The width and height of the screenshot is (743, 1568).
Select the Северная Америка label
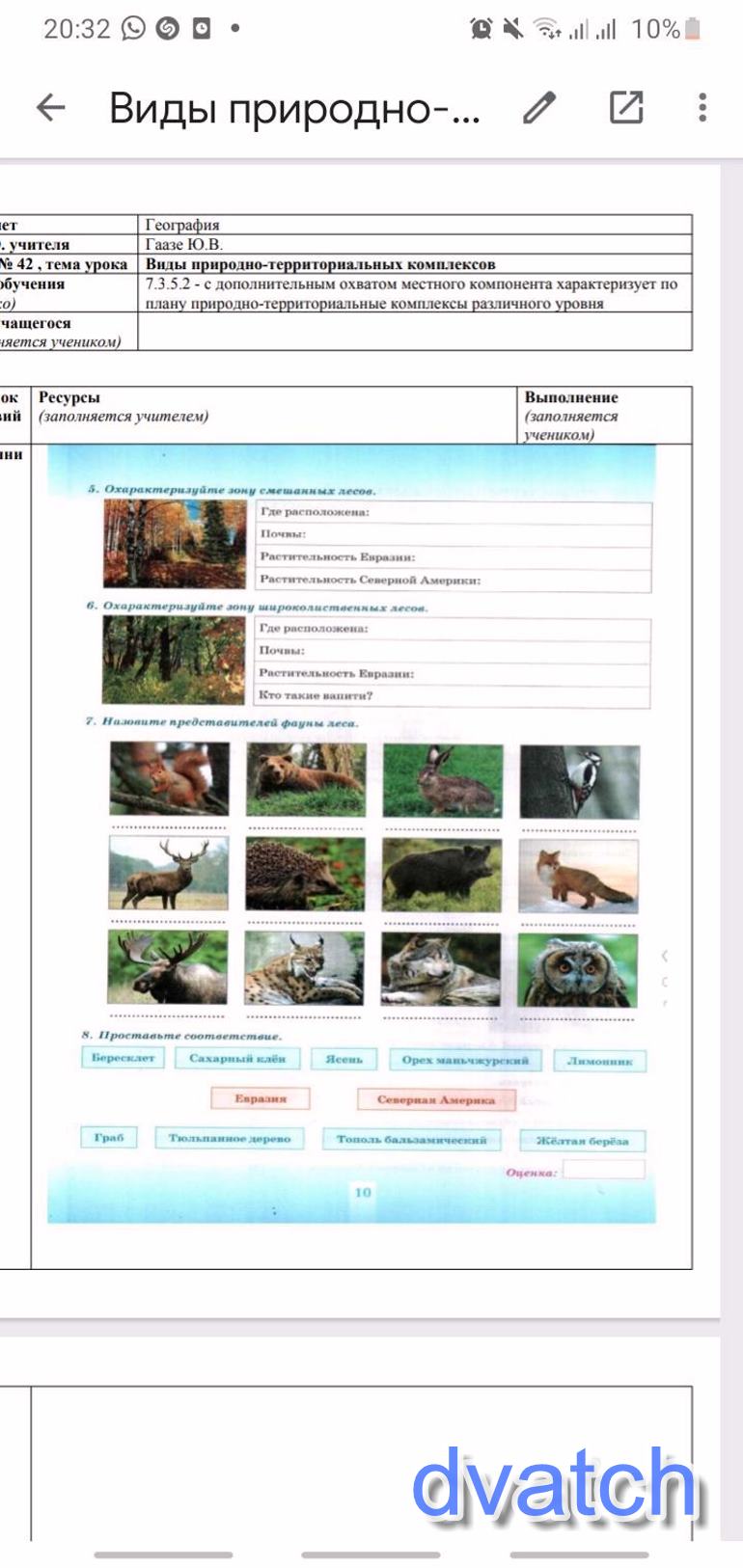click(435, 1099)
